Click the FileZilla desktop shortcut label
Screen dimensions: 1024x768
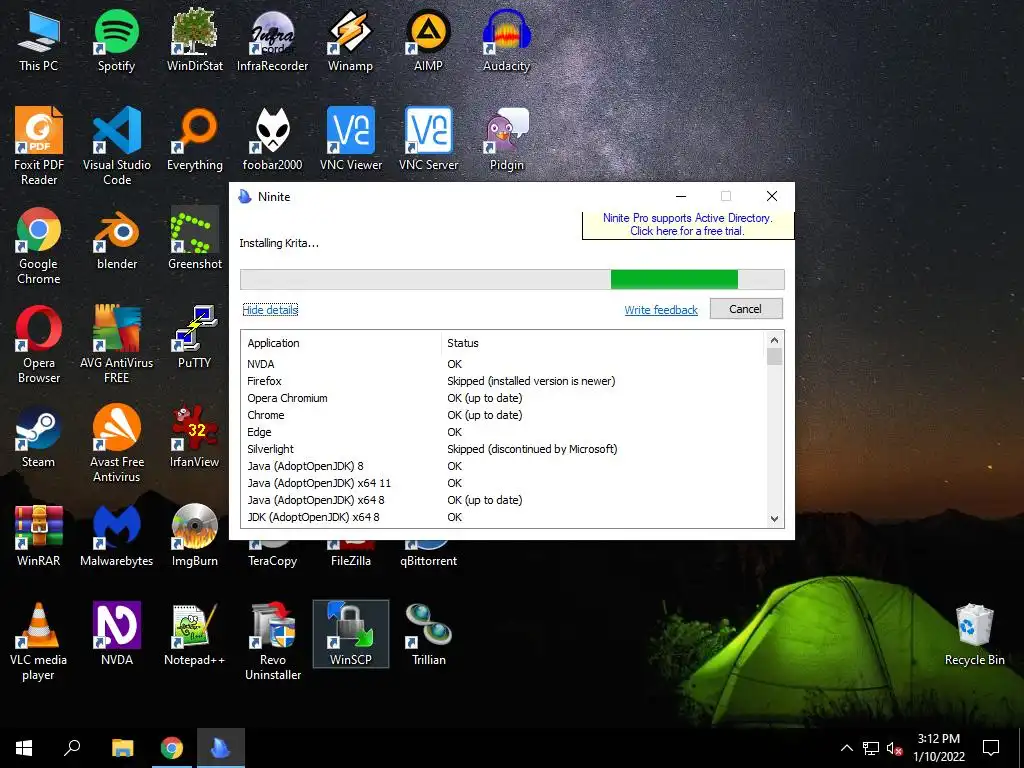click(x=351, y=561)
